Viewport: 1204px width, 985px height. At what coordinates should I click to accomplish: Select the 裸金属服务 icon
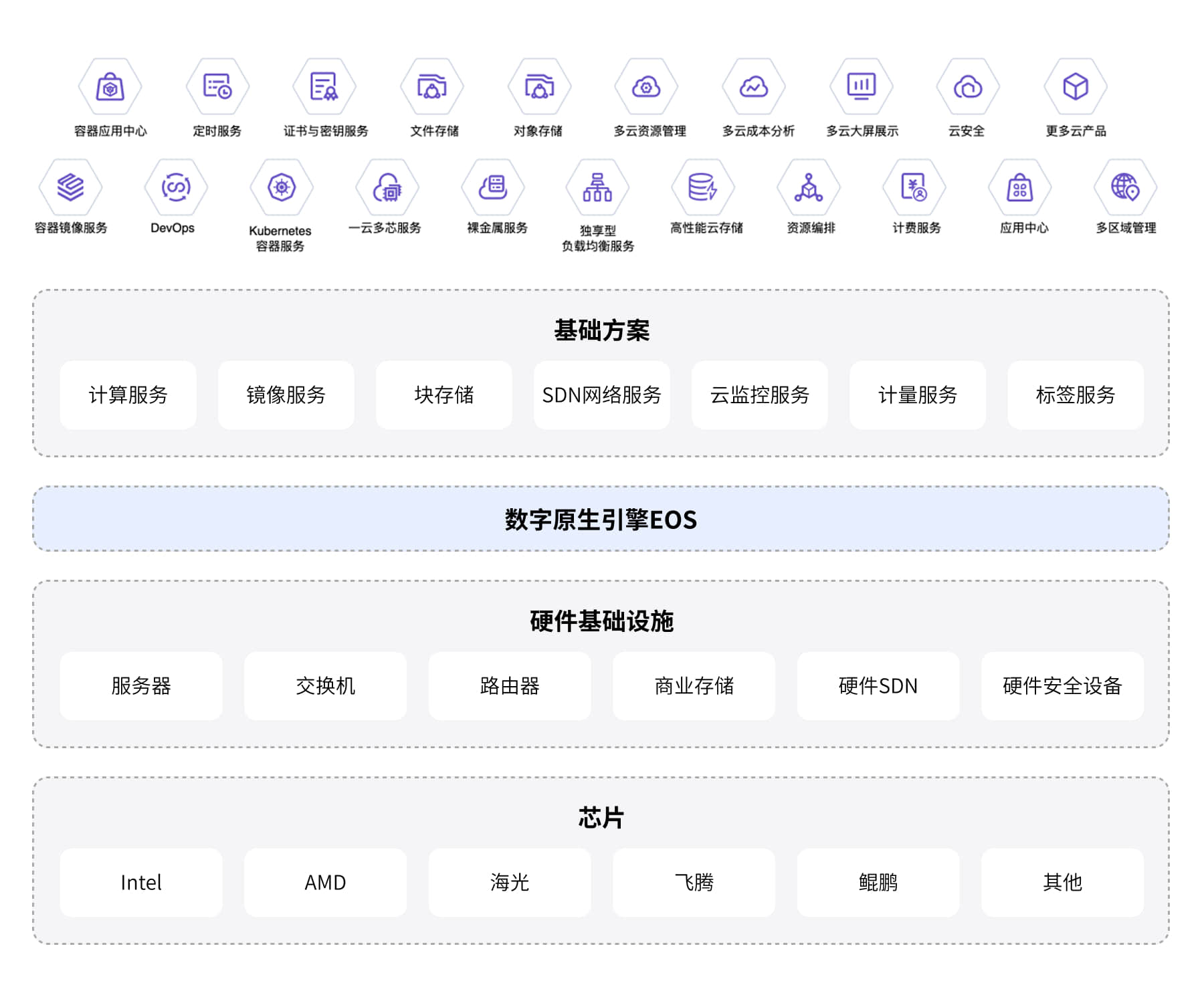[x=493, y=187]
